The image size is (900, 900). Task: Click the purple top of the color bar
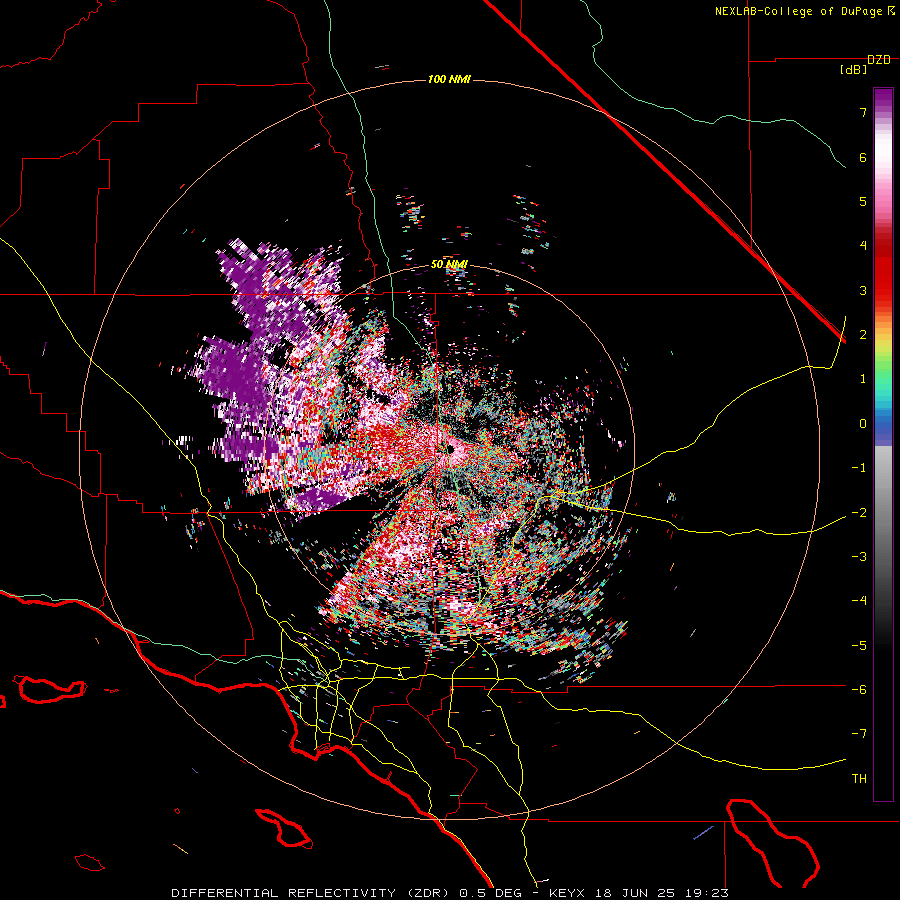pyautogui.click(x=883, y=98)
